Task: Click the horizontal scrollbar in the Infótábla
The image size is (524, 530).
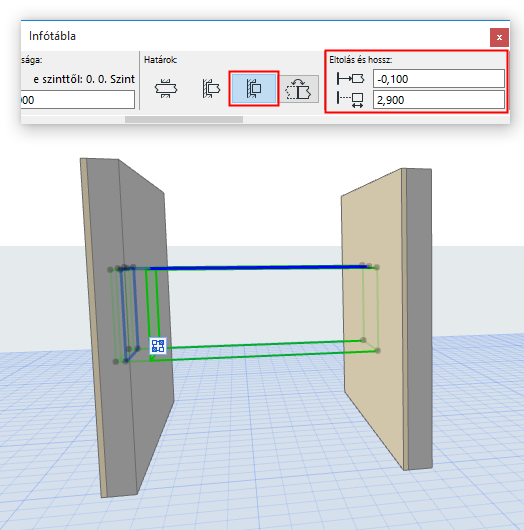Action: 184,119
